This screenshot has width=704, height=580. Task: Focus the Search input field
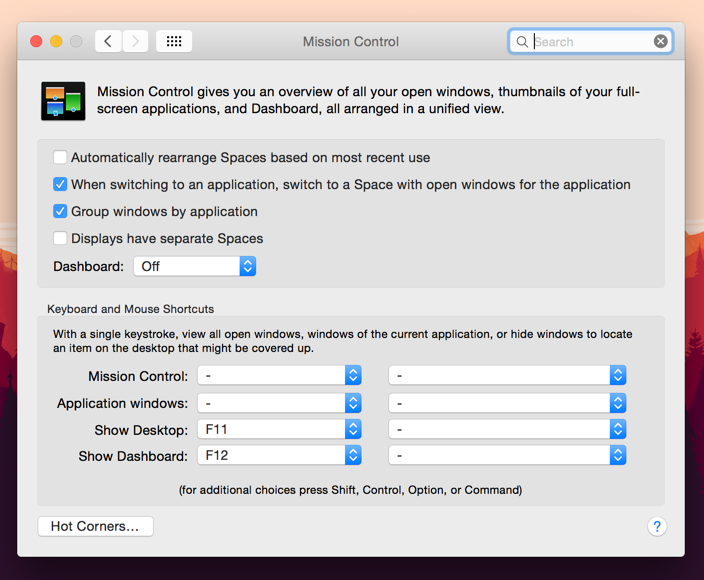(591, 42)
